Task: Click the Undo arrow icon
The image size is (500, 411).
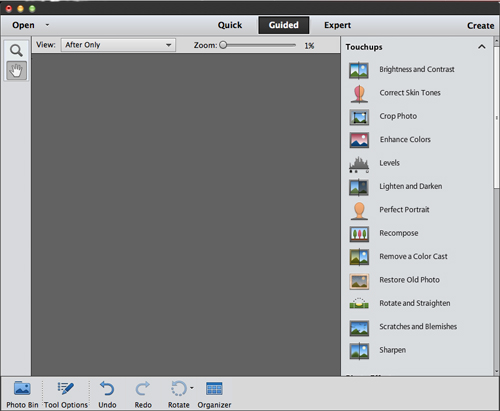Action: tap(107, 389)
